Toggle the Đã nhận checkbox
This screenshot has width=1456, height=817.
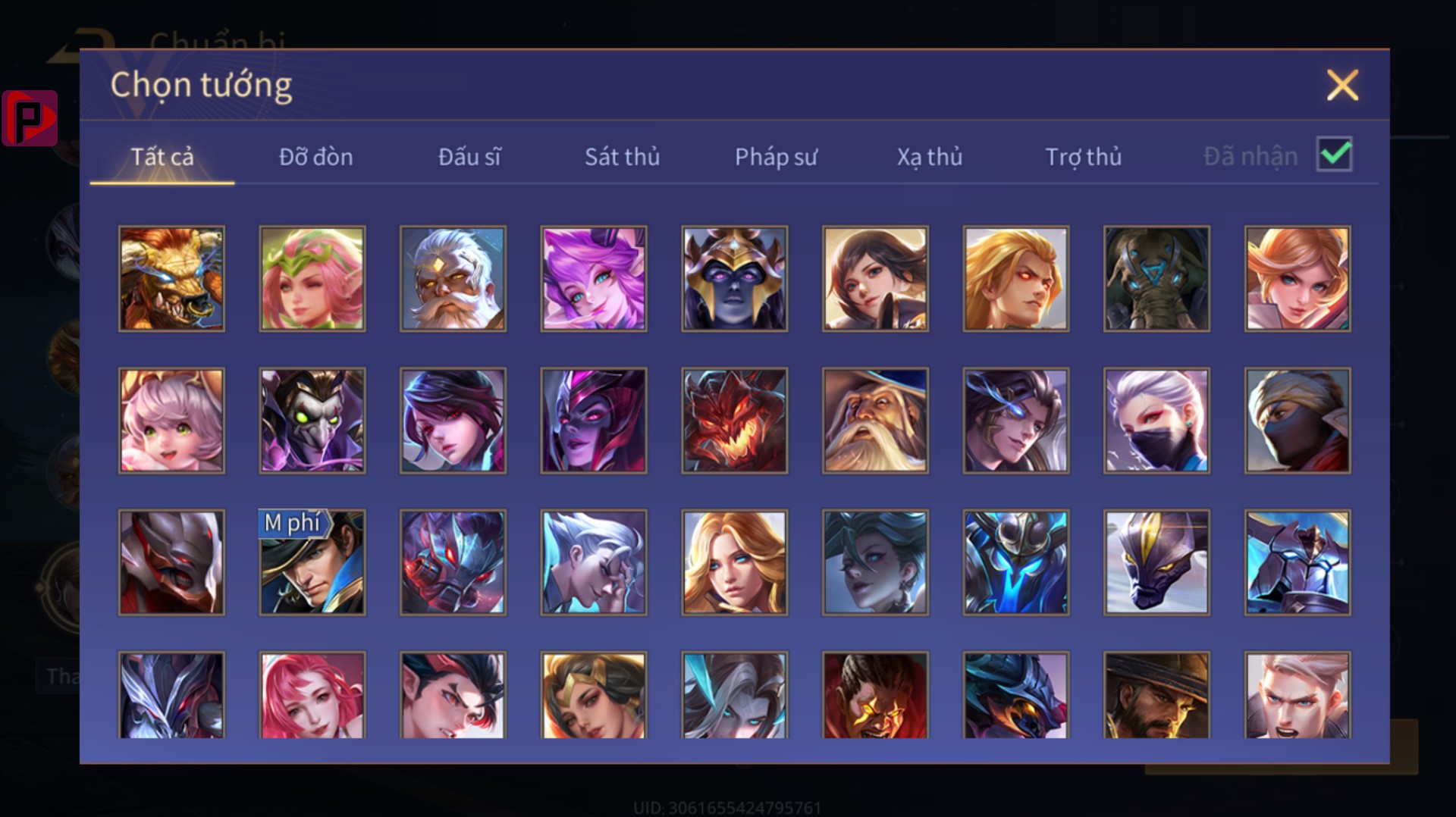(1335, 155)
